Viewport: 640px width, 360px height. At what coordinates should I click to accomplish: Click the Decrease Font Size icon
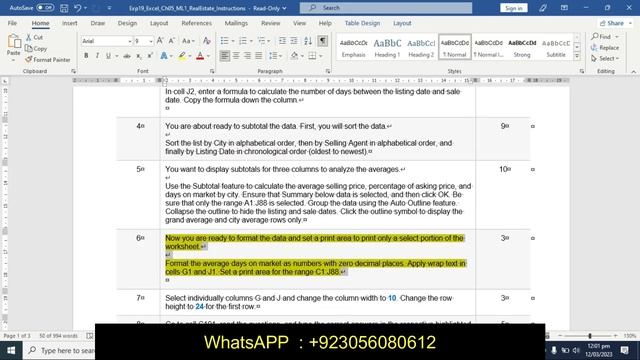(x=172, y=41)
